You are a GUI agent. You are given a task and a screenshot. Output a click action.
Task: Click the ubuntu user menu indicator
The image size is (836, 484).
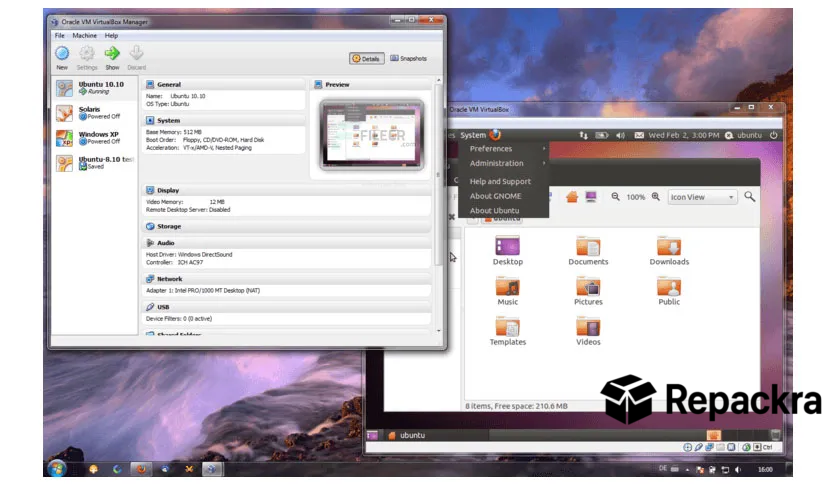point(744,135)
